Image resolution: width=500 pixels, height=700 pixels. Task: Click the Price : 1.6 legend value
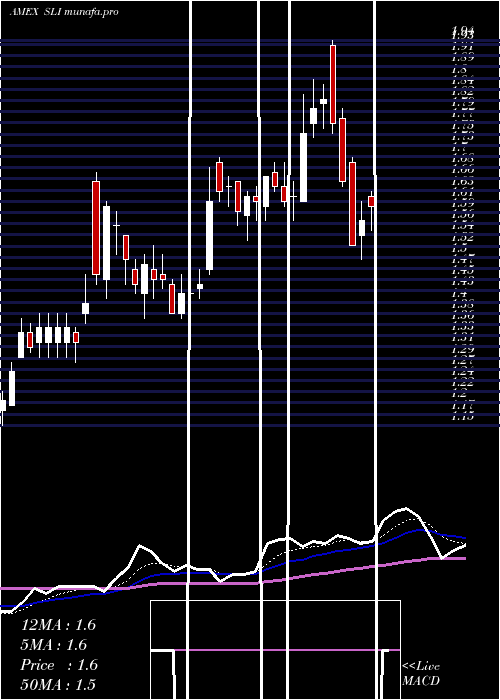point(59,665)
